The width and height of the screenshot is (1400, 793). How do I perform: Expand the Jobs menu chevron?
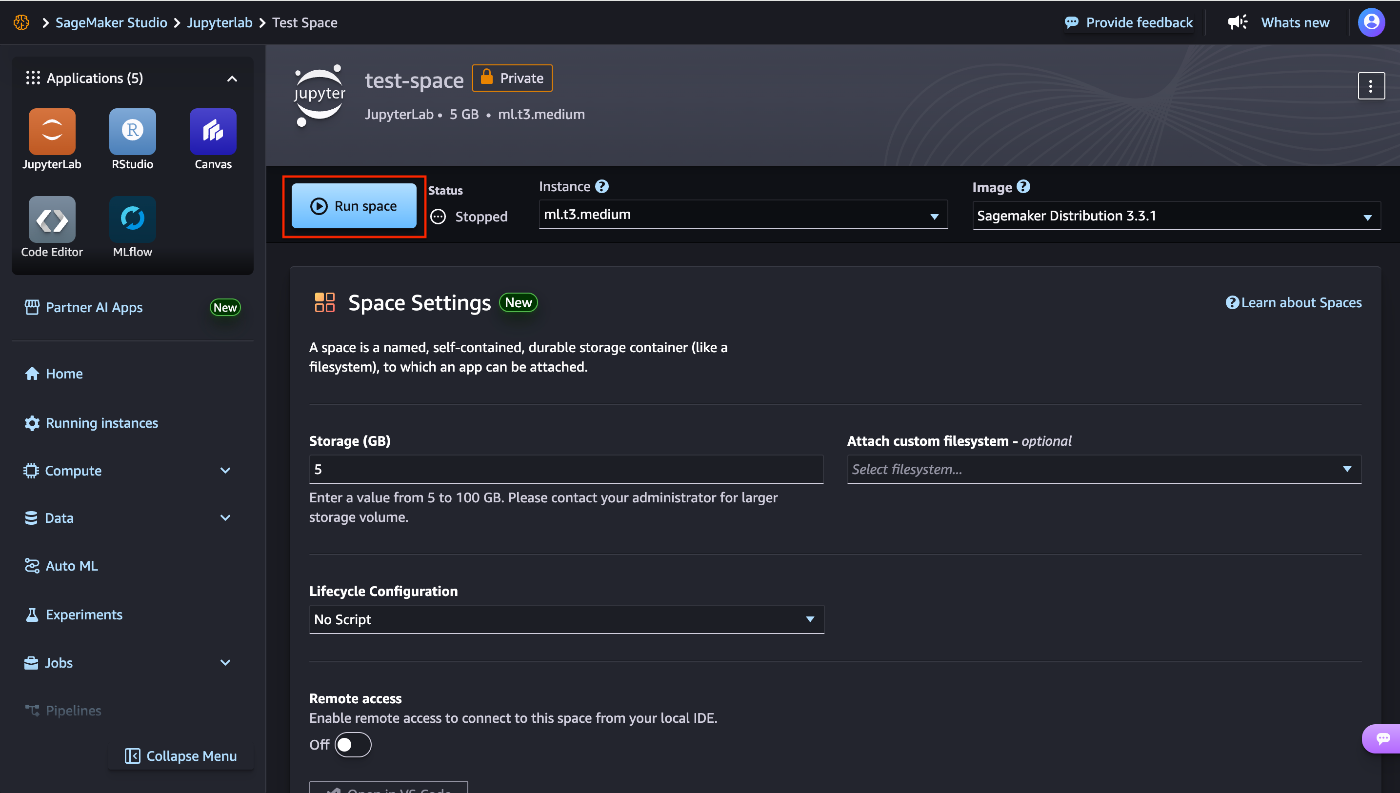(225, 663)
